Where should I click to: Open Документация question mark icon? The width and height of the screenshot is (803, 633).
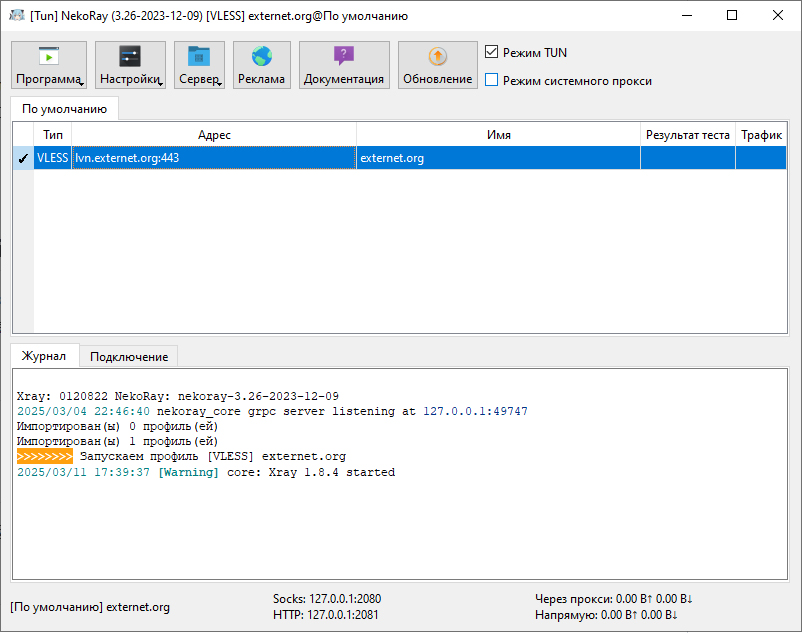tap(344, 57)
